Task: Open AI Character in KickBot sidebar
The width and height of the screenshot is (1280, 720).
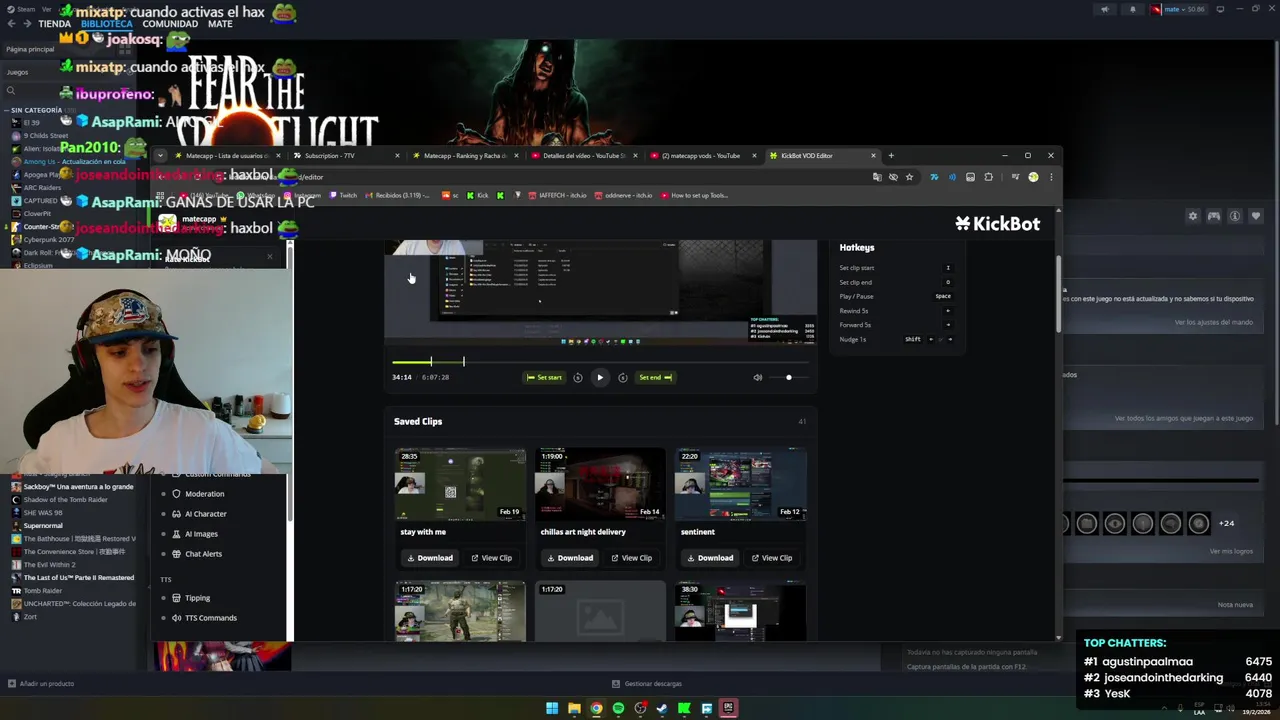Action: [205, 514]
